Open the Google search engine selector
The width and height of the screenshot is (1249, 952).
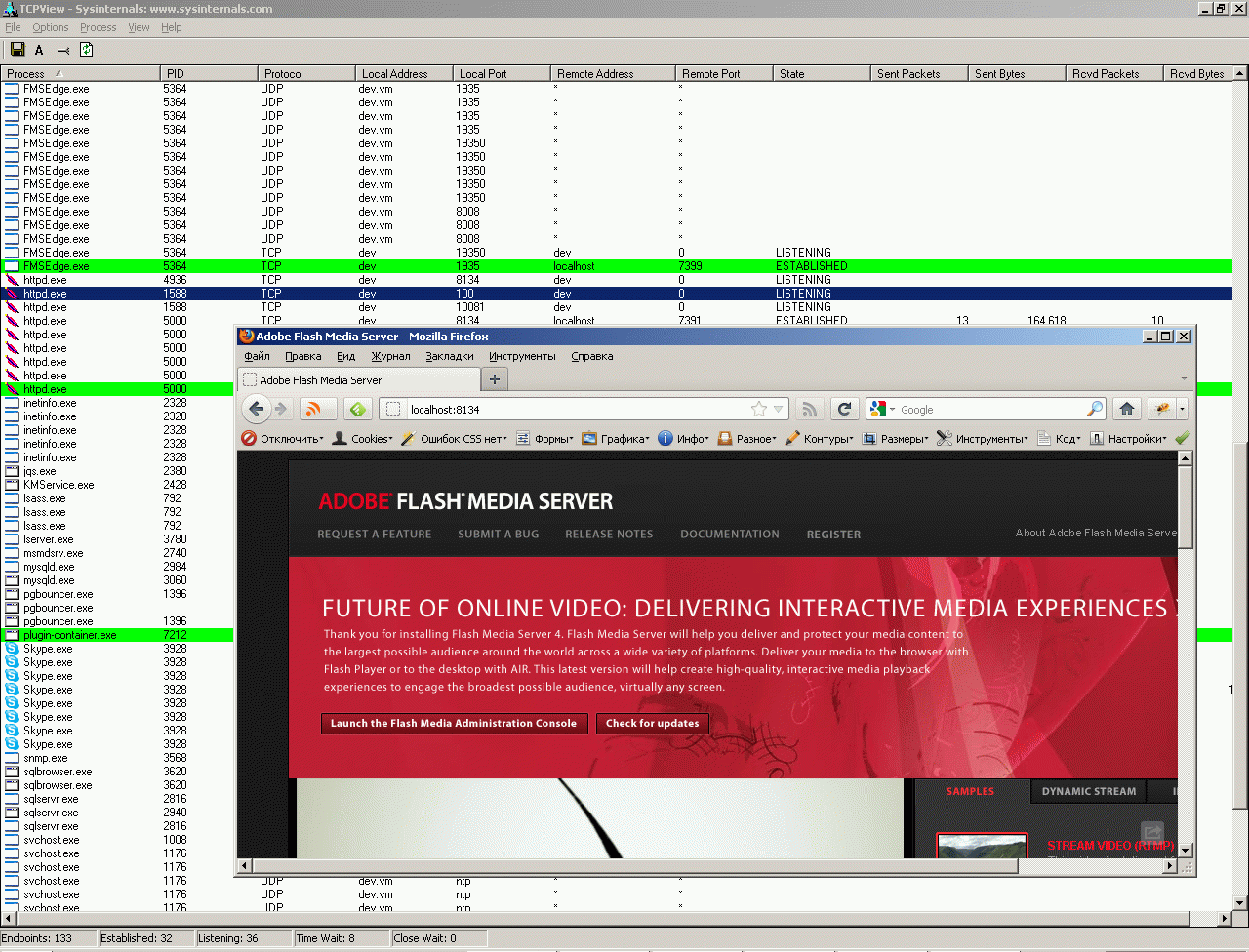[x=881, y=409]
